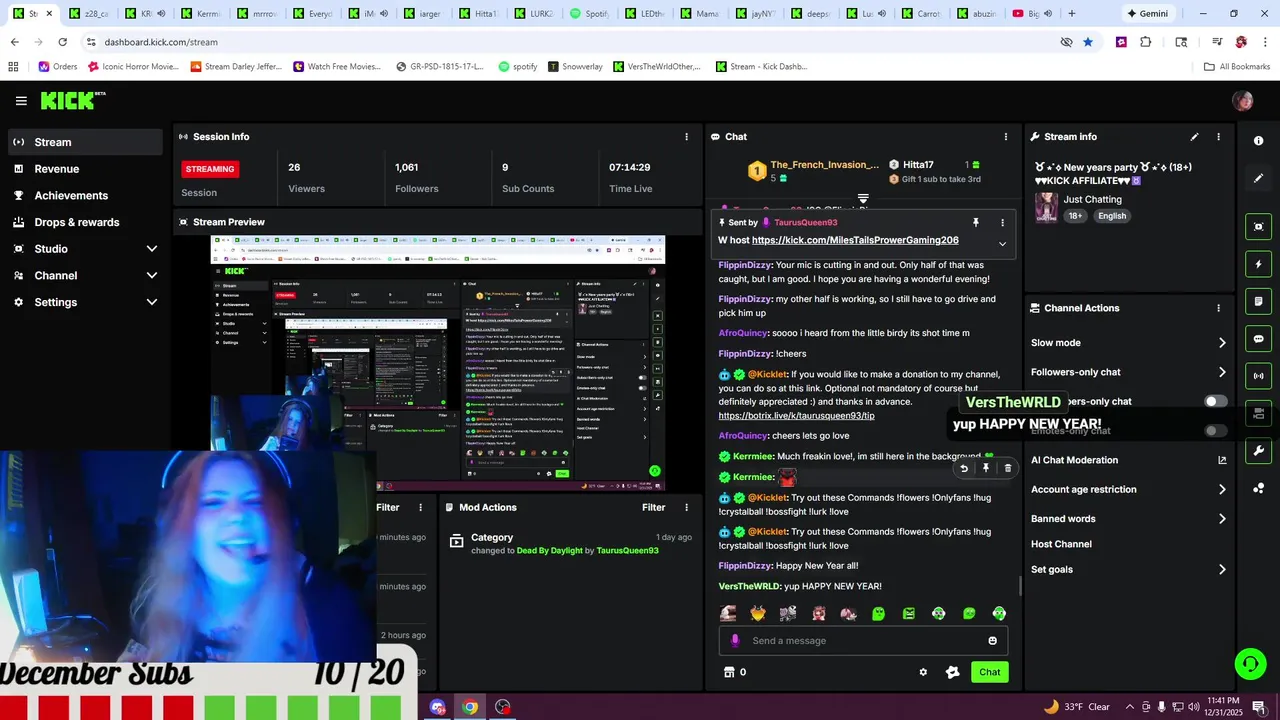Send message with green Chat button

click(989, 672)
